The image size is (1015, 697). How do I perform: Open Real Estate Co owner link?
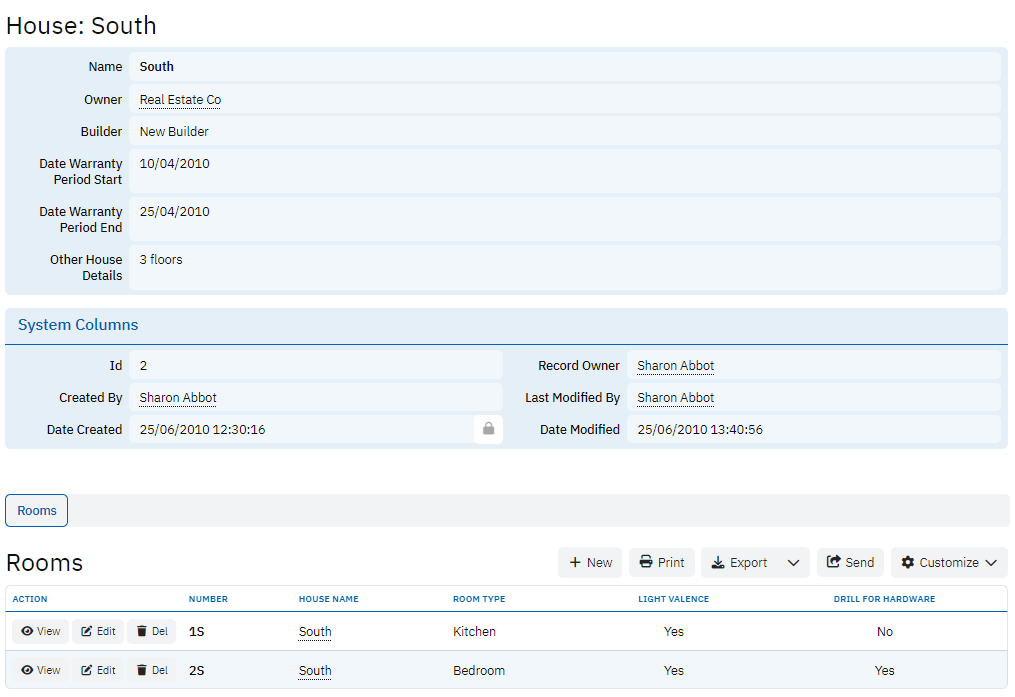coord(180,99)
